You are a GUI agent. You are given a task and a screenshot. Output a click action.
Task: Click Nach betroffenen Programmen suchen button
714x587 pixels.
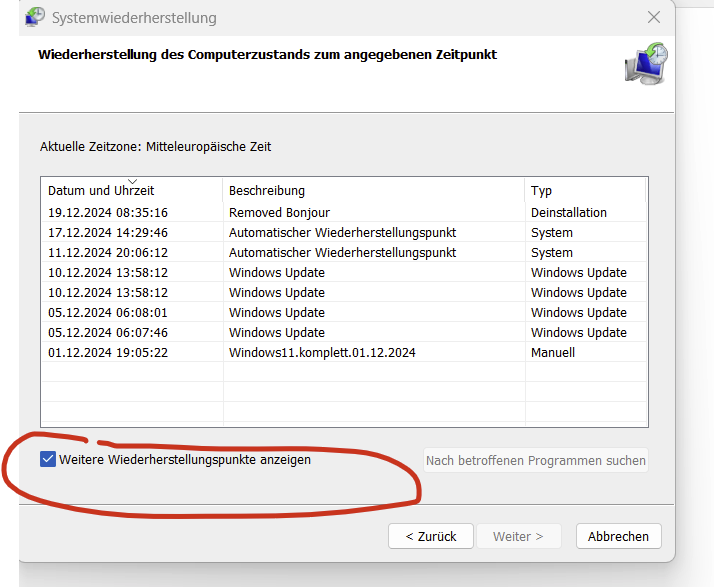pyautogui.click(x=536, y=460)
